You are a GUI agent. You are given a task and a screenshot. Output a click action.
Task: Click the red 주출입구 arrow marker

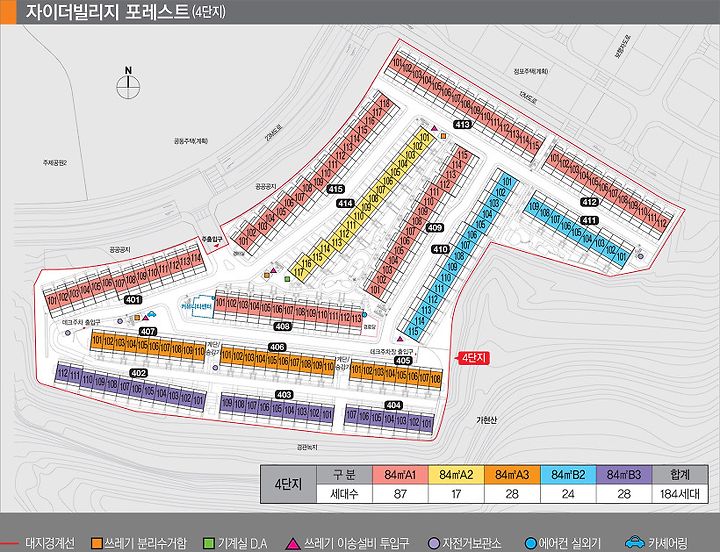pyautogui.click(x=217, y=247)
